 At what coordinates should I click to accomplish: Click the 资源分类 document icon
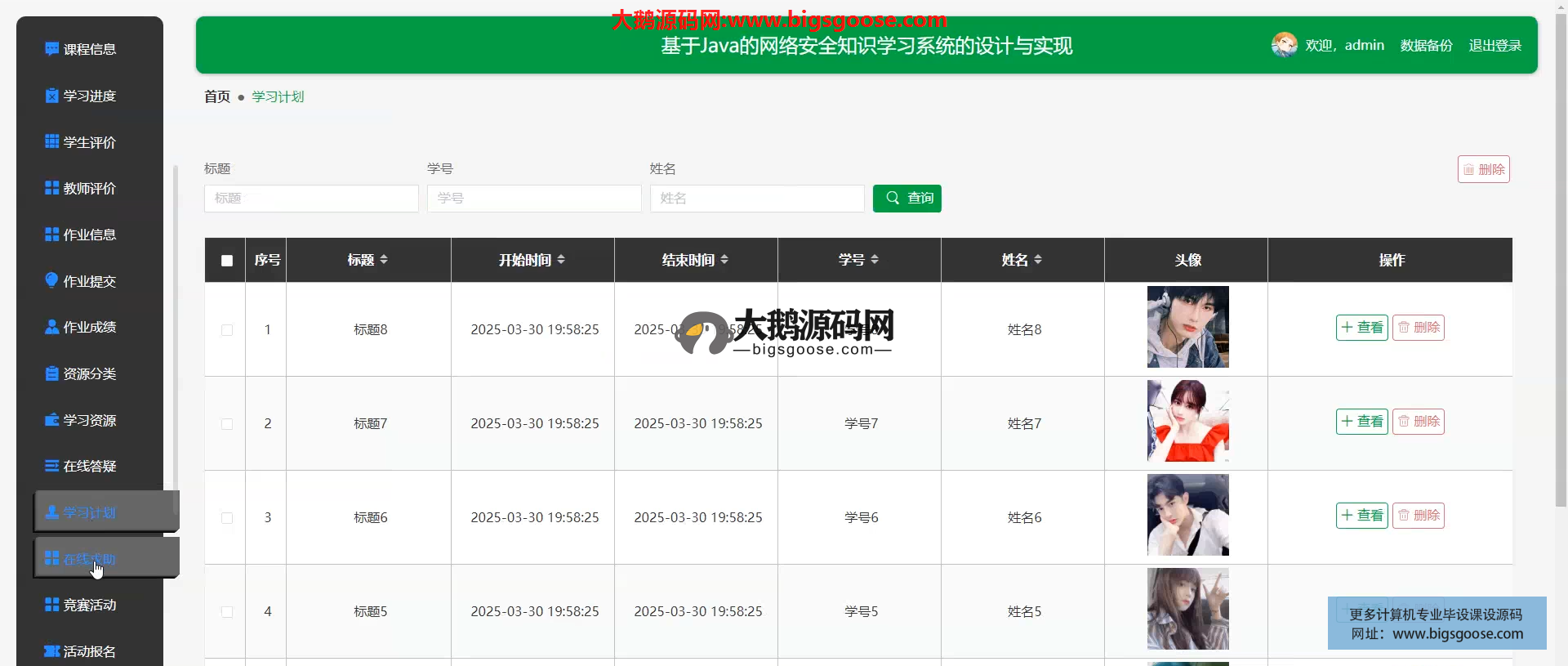click(51, 373)
